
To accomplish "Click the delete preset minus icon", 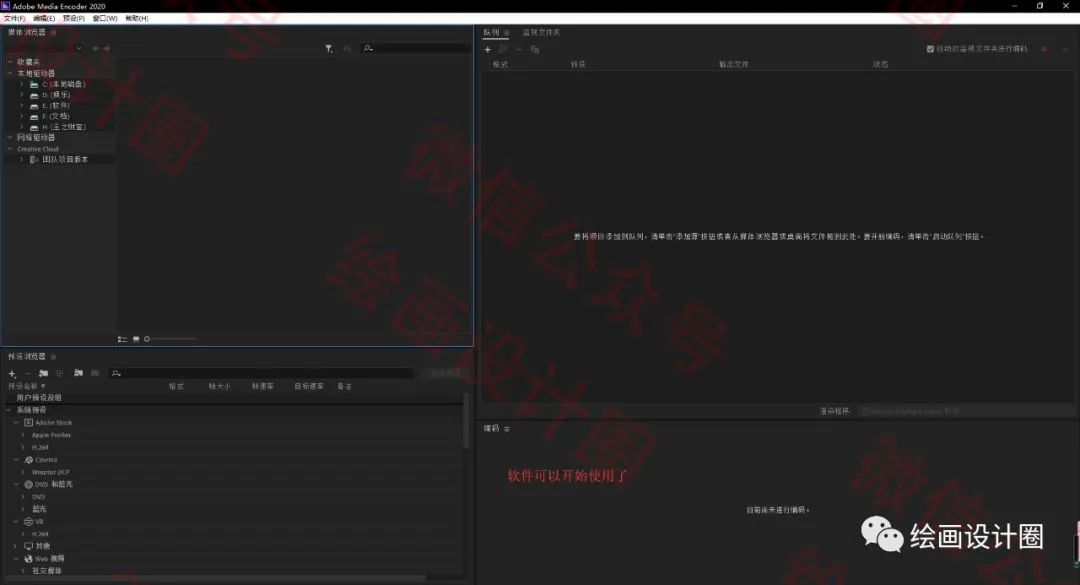I will tap(28, 373).
